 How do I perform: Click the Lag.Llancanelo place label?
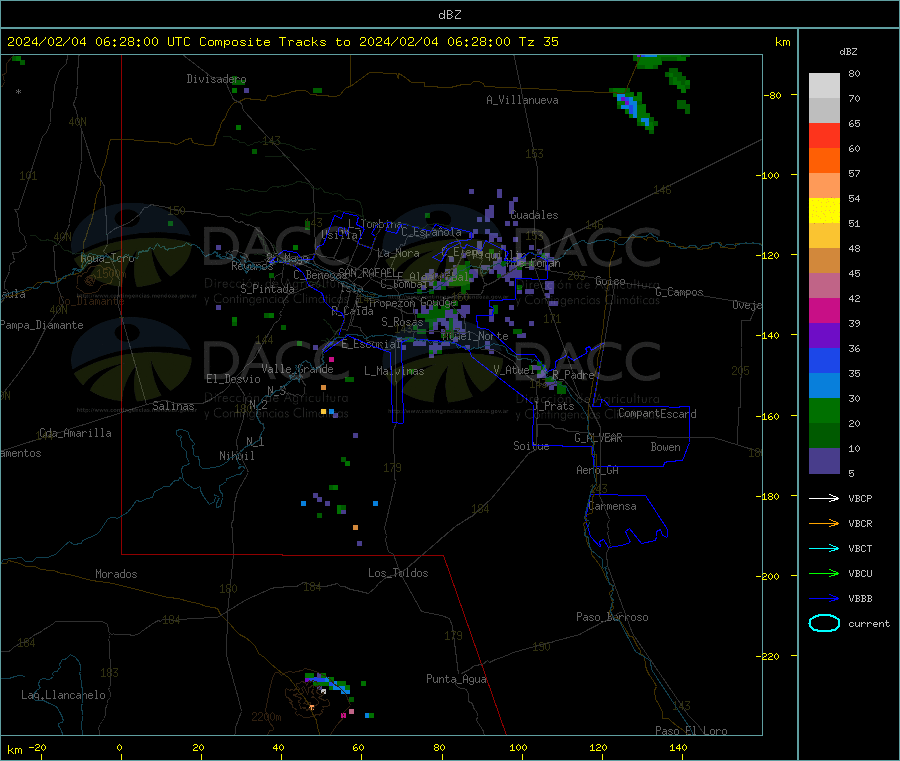click(63, 695)
